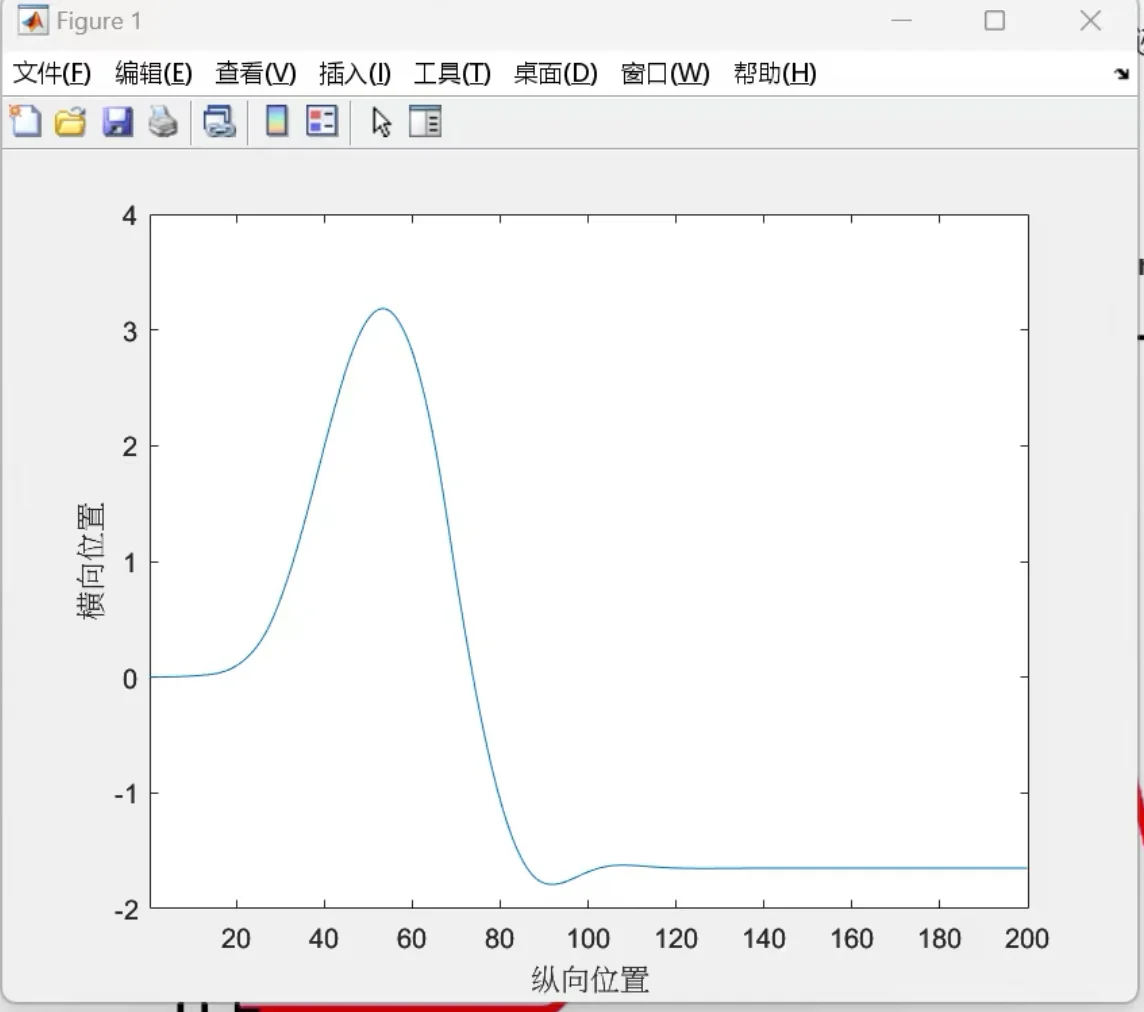Dock the figure using the corner arrow
Image resolution: width=1144 pixels, height=1012 pixels.
coord(1121,74)
